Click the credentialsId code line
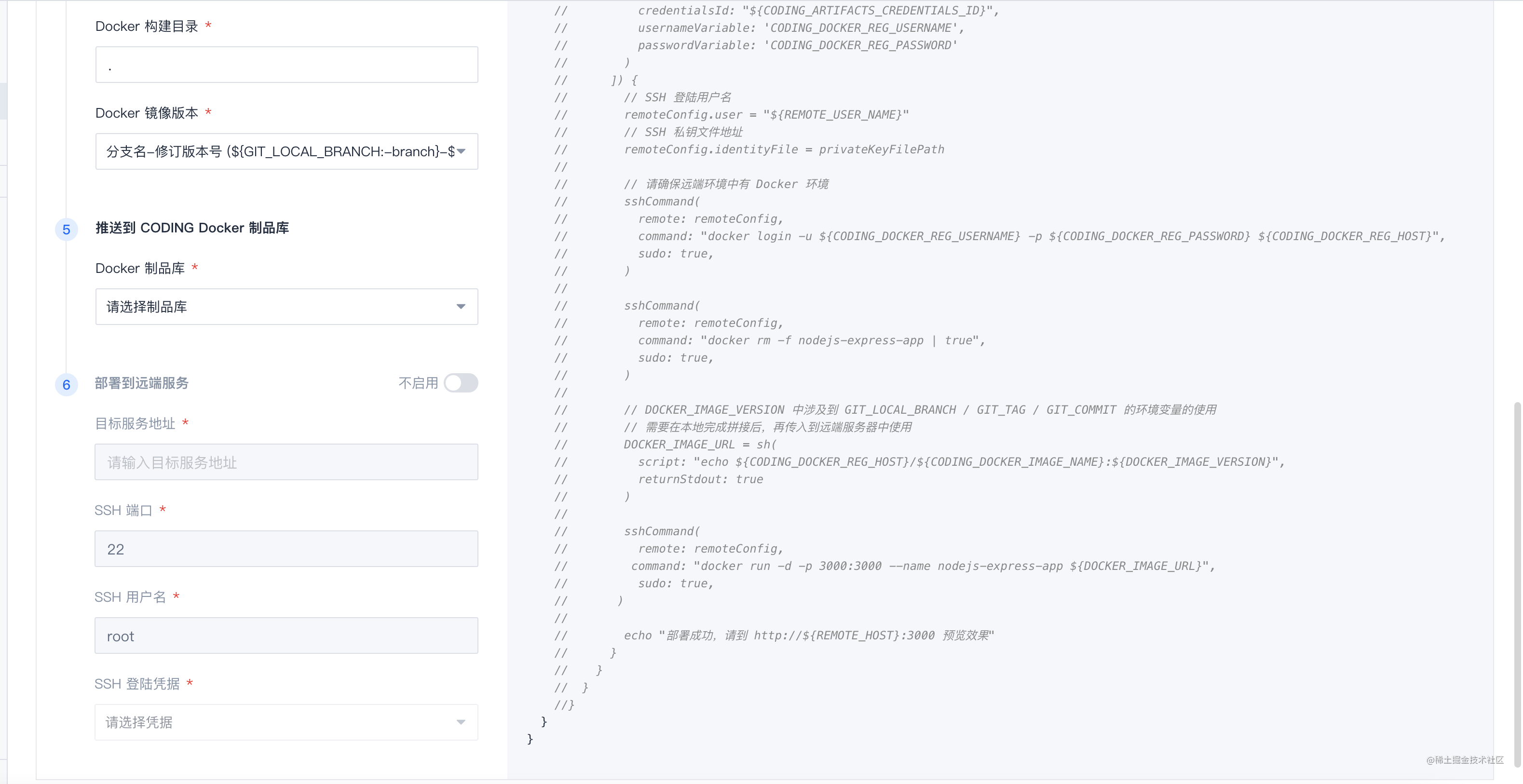1523x784 pixels. click(x=818, y=10)
